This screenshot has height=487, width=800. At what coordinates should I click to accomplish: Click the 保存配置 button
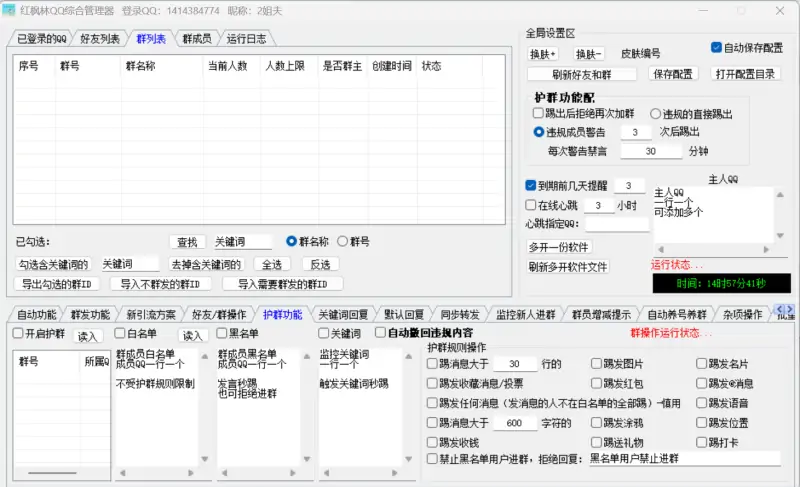click(675, 74)
